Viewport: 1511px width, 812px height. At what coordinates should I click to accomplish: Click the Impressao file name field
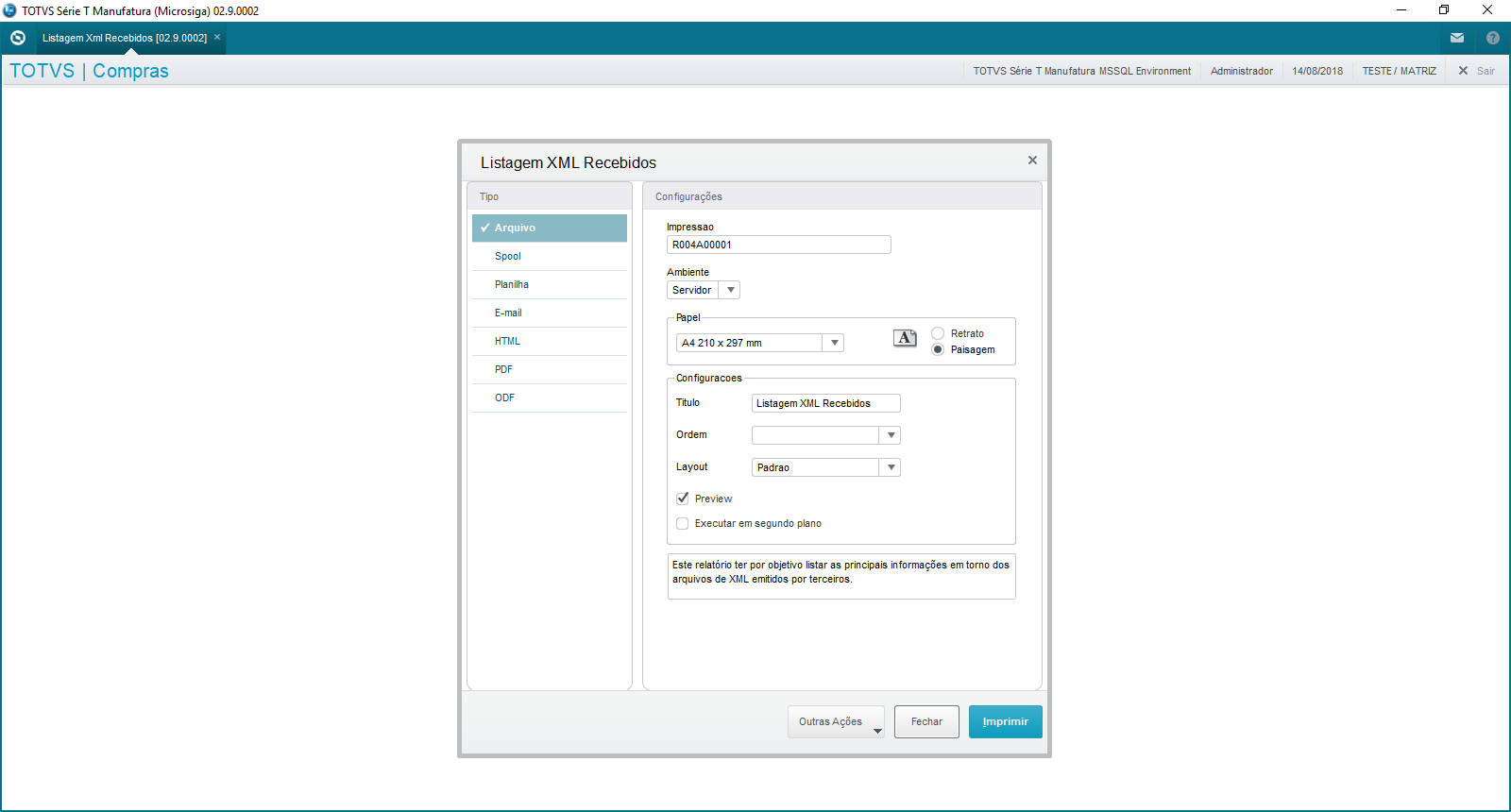tap(778, 245)
